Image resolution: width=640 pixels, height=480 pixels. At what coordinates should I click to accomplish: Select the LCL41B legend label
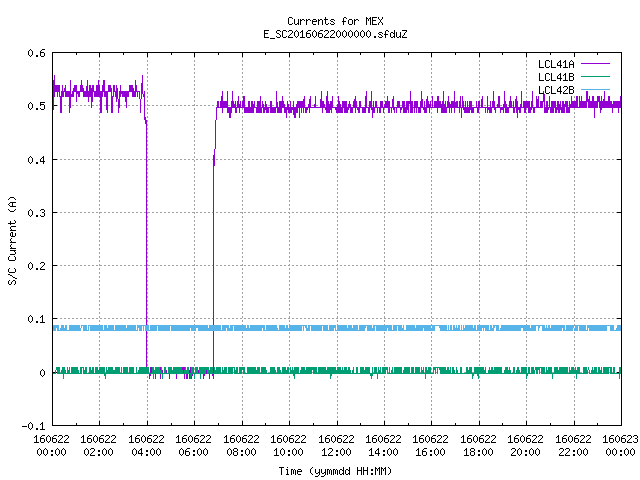point(556,77)
